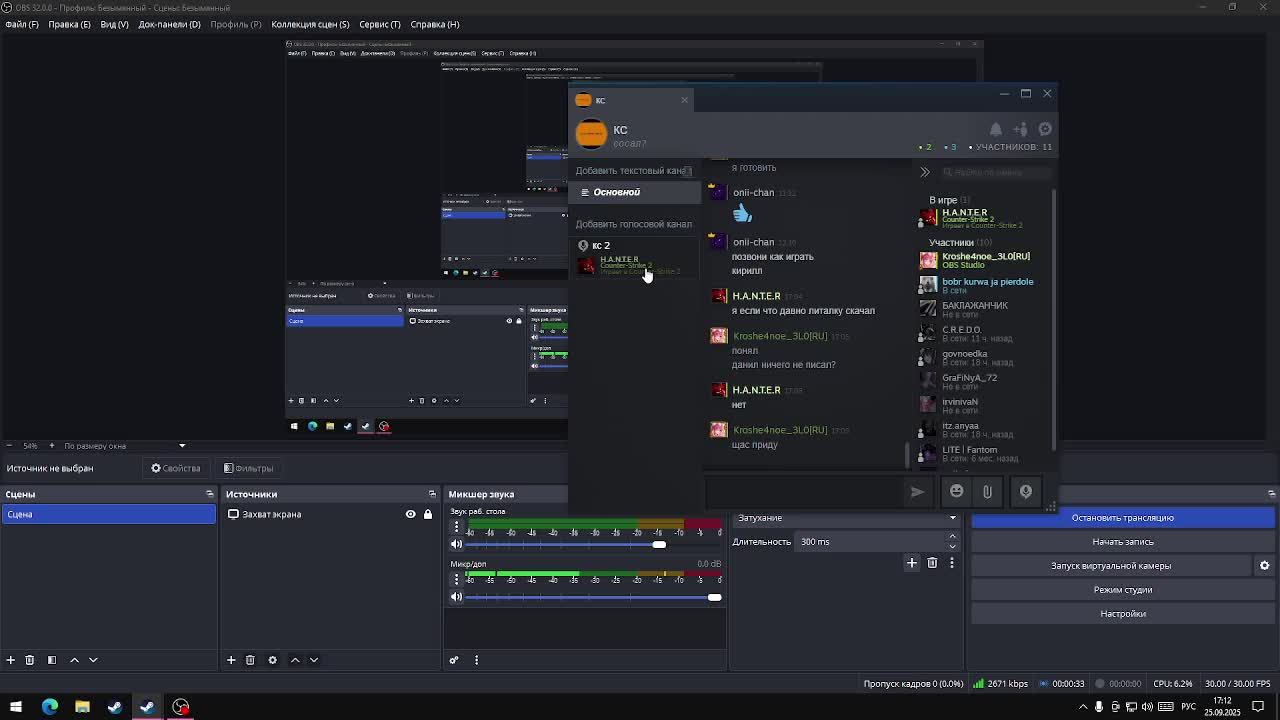Open Вид menu
The image size is (1280, 720).
pos(114,24)
